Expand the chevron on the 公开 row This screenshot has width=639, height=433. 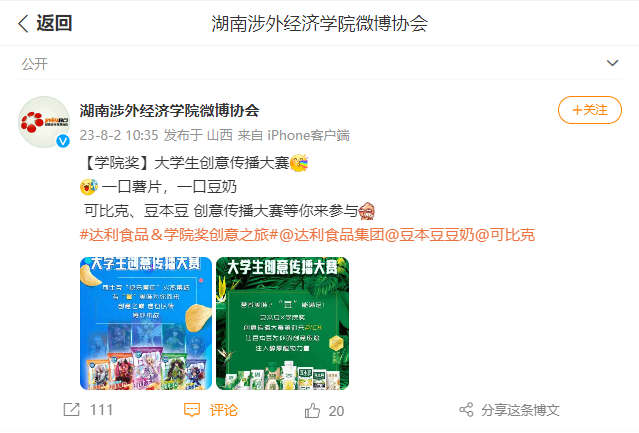pos(612,63)
